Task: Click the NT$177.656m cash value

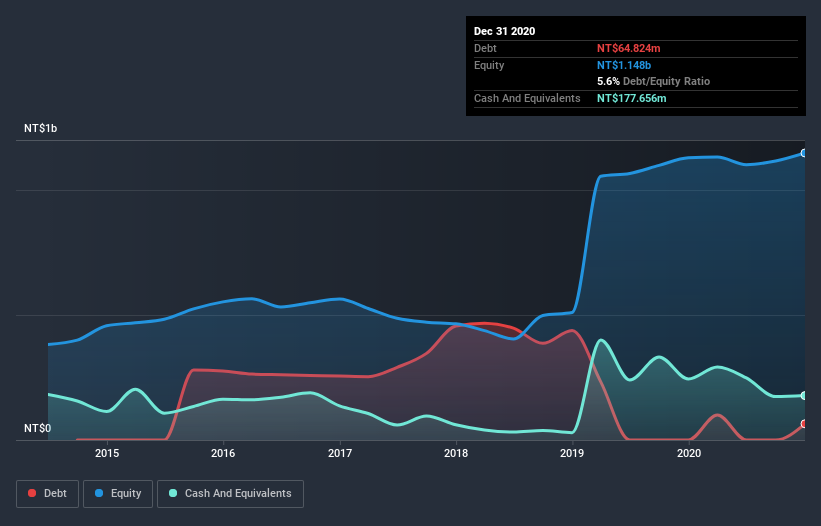Action: tap(631, 98)
